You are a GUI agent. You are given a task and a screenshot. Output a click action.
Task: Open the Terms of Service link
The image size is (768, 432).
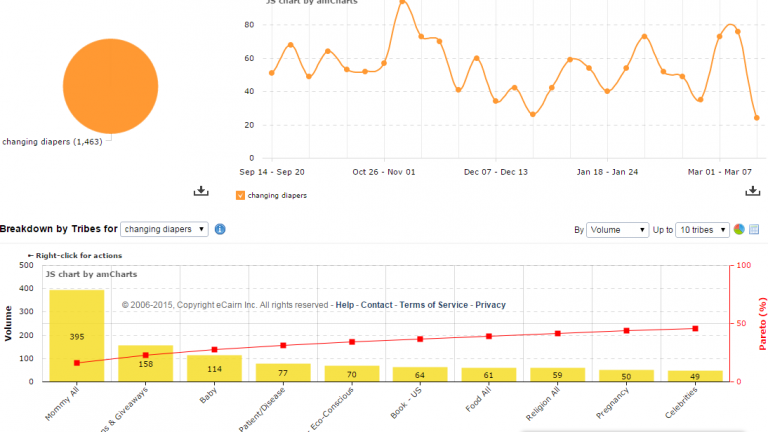click(x=433, y=305)
